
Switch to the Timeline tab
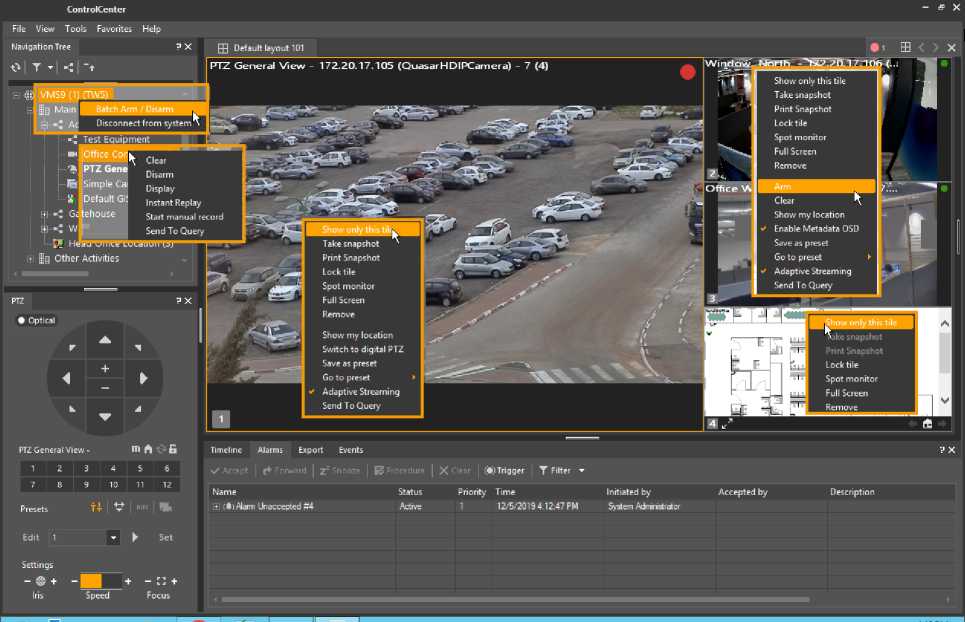tap(225, 450)
